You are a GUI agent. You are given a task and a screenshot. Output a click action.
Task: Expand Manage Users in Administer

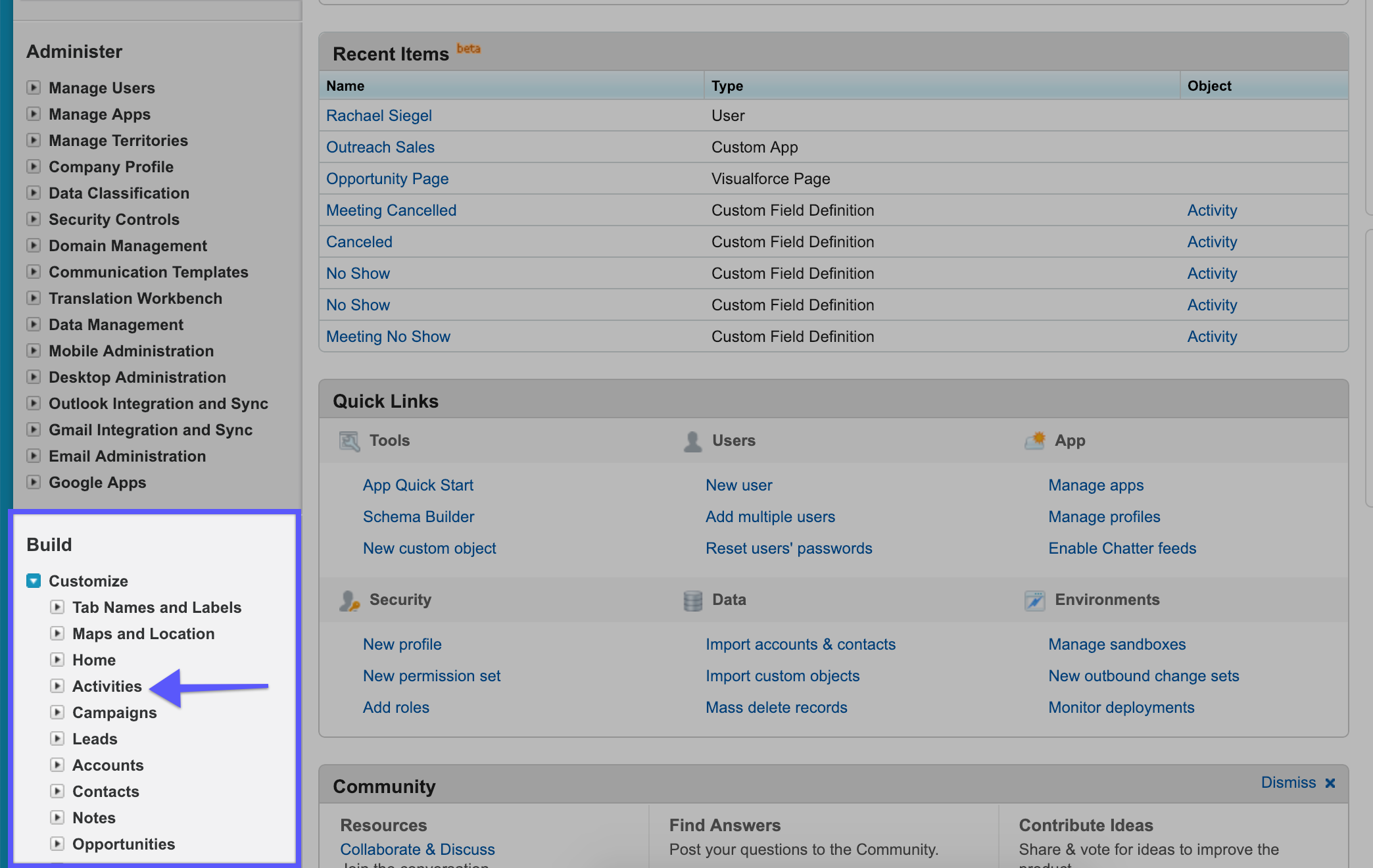(34, 87)
